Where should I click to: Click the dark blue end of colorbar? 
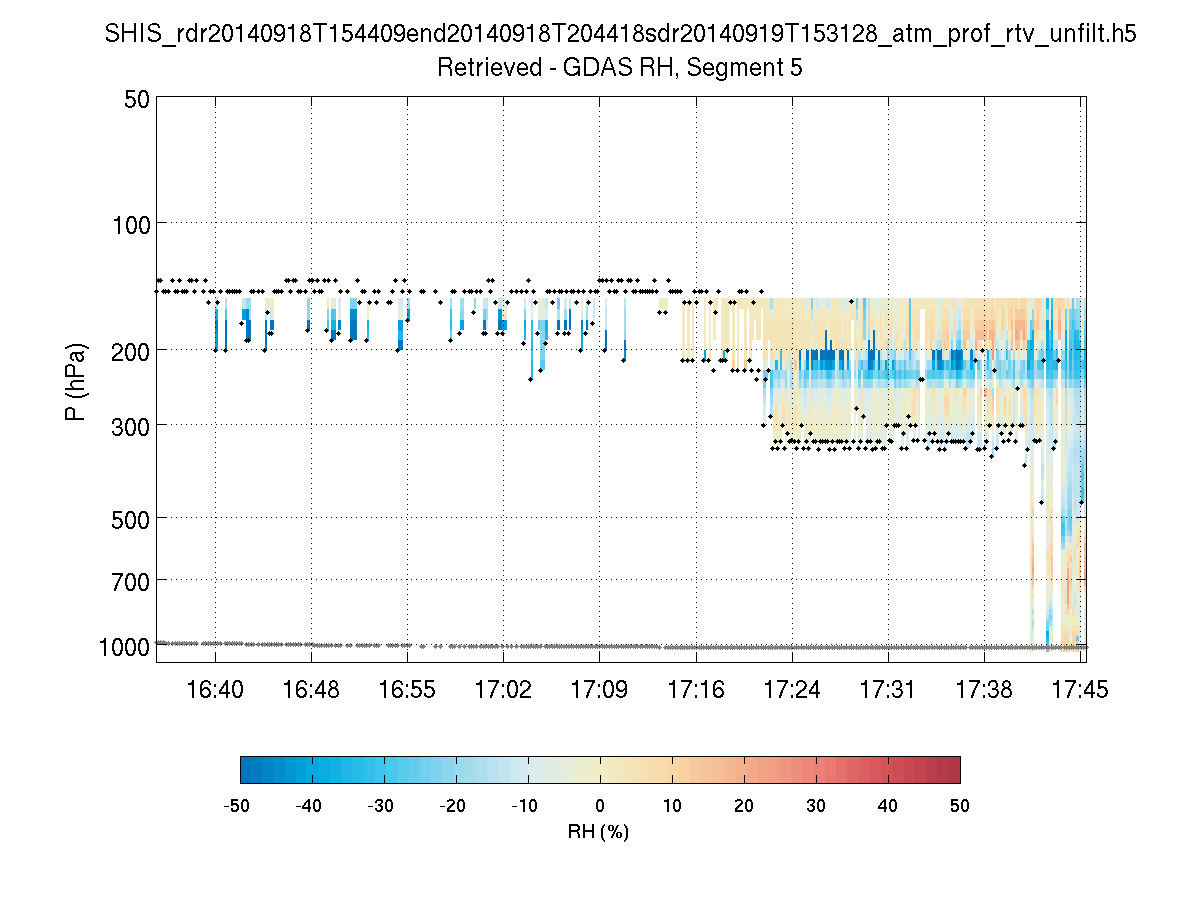pyautogui.click(x=246, y=769)
